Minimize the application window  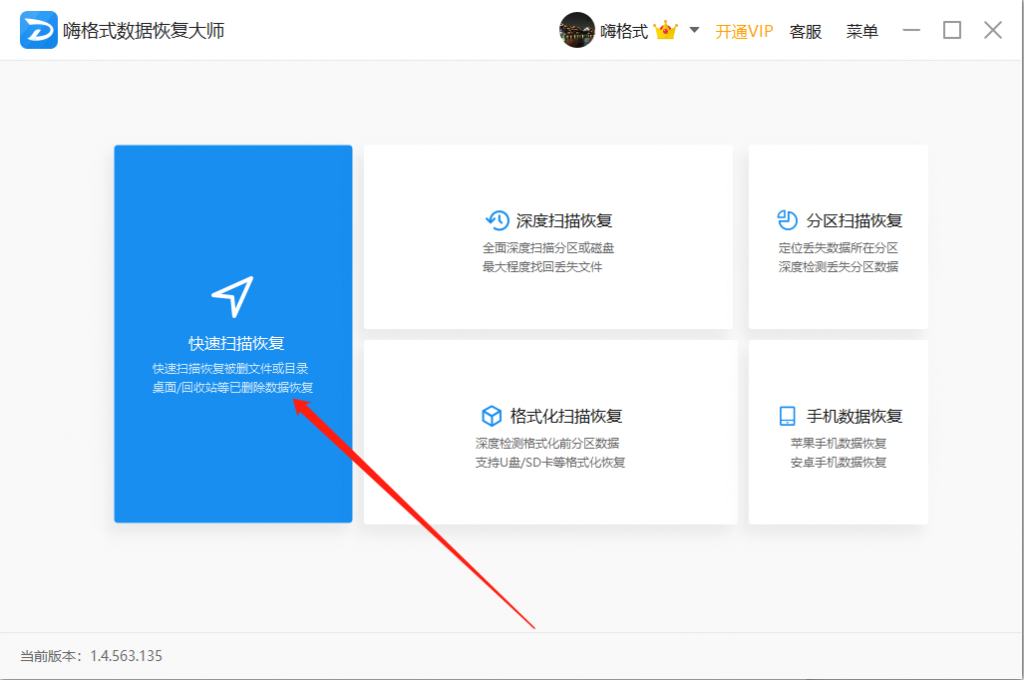coord(911,30)
